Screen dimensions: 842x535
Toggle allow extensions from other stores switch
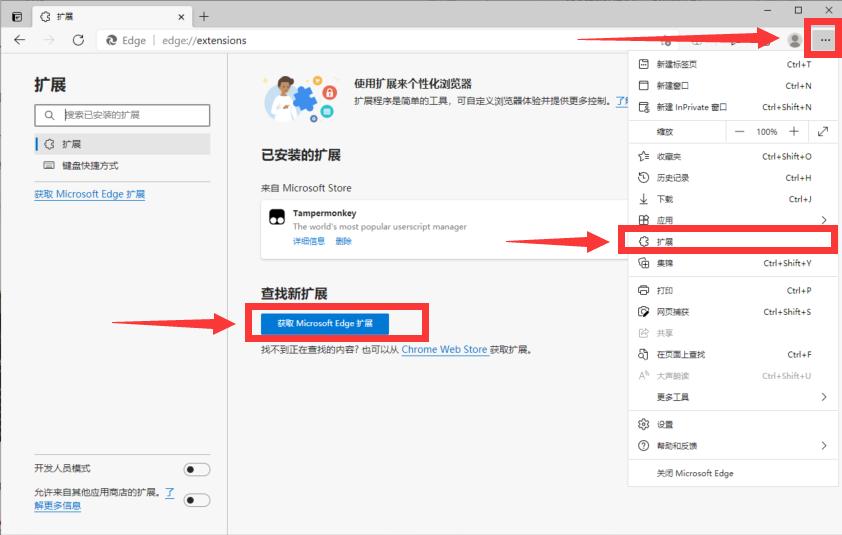[197, 500]
